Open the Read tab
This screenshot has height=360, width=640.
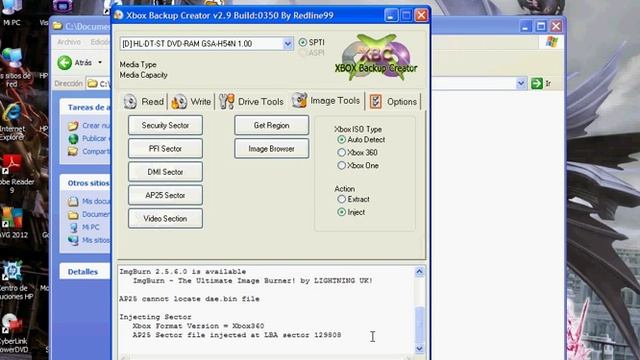144,102
